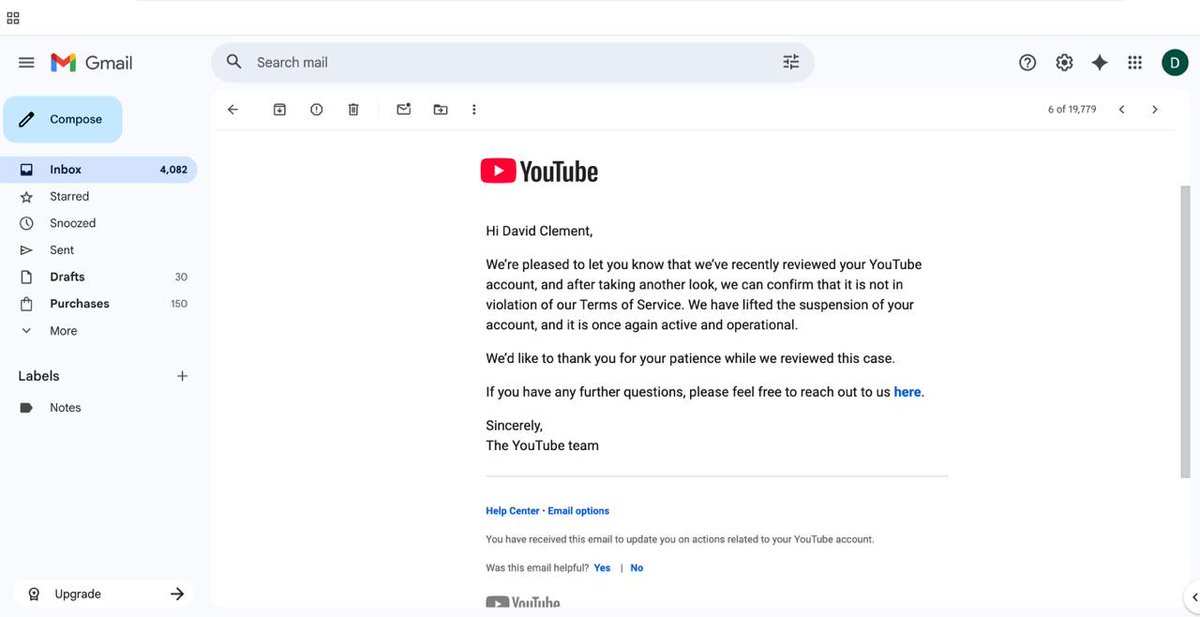Click the '6 of 19,779' counter
This screenshot has width=1200, height=617.
pos(1072,109)
